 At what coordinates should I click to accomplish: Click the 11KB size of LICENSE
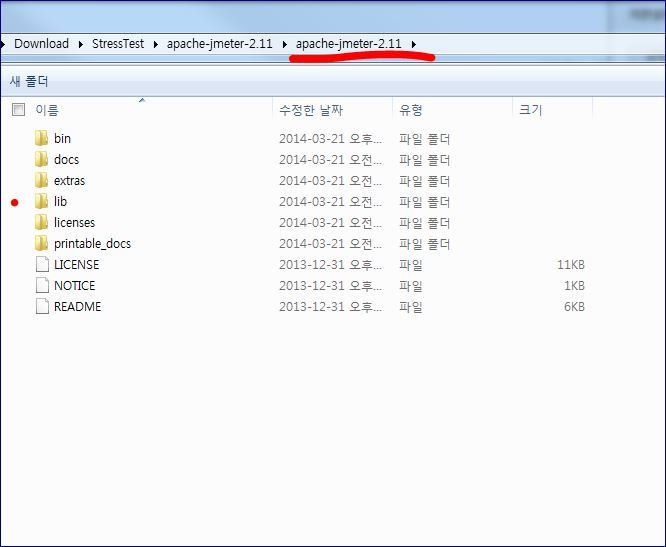(x=571, y=265)
